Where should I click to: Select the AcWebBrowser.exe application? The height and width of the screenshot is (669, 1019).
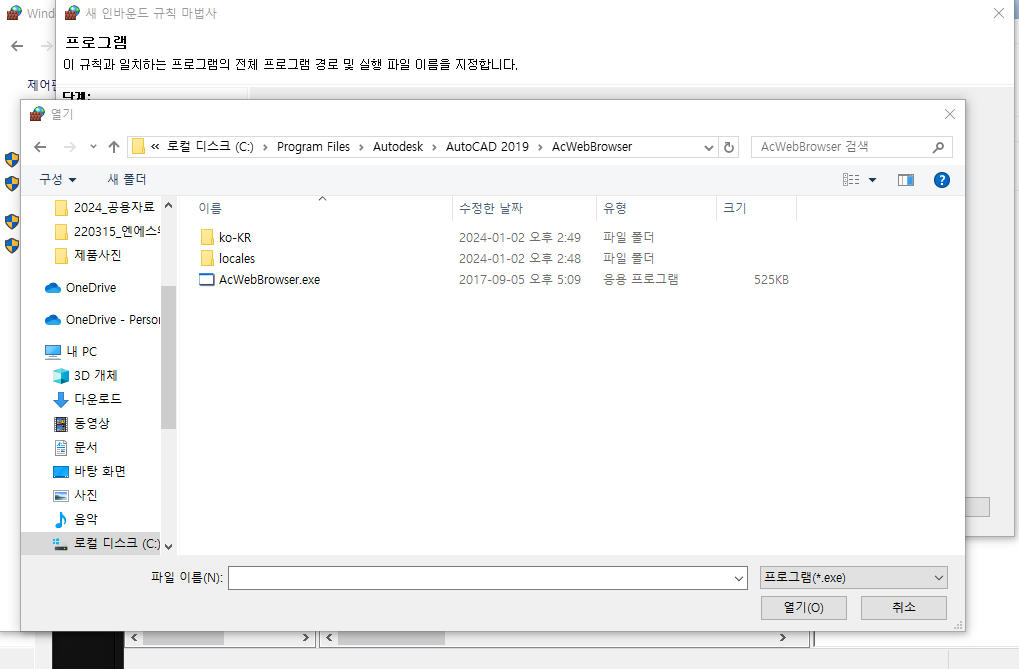coord(266,279)
